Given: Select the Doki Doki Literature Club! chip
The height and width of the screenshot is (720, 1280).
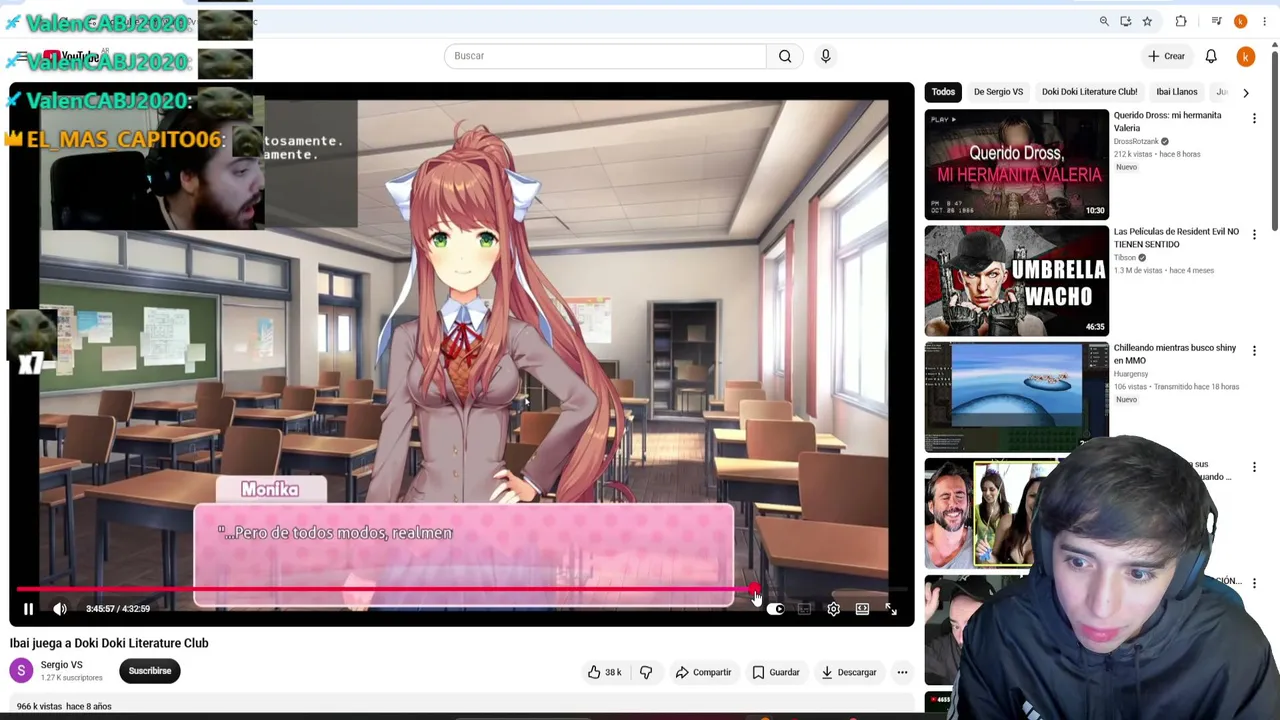Looking at the screenshot, I should pos(1089,92).
